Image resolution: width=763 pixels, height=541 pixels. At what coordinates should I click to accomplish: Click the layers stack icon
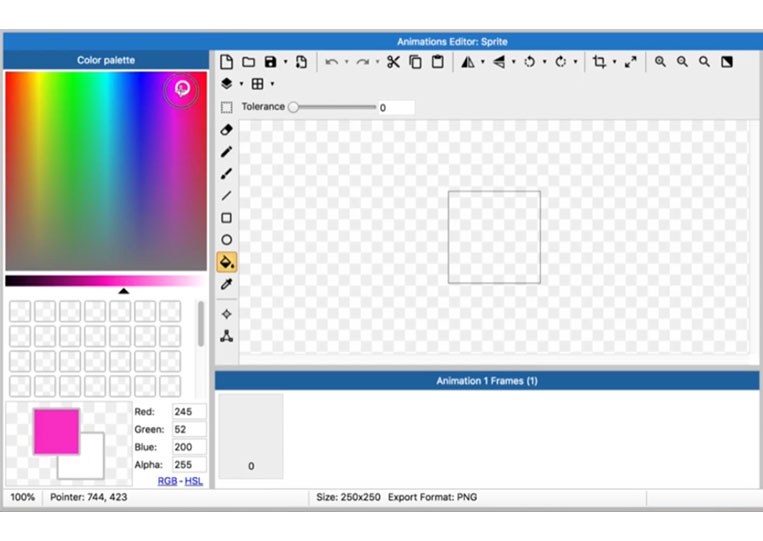tap(226, 84)
